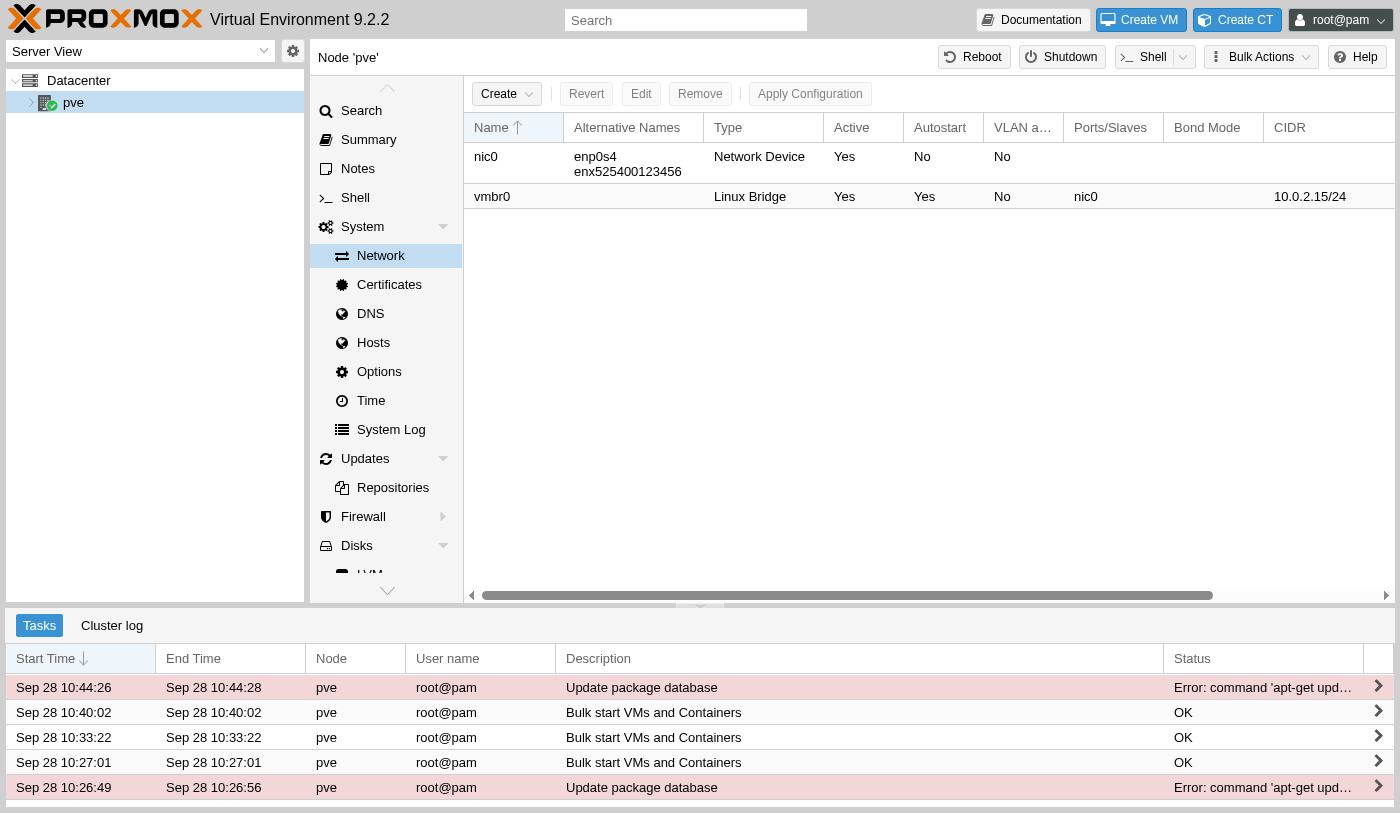The image size is (1400, 813).
Task: Sort tasks by the Status header
Action: [x=1263, y=659]
